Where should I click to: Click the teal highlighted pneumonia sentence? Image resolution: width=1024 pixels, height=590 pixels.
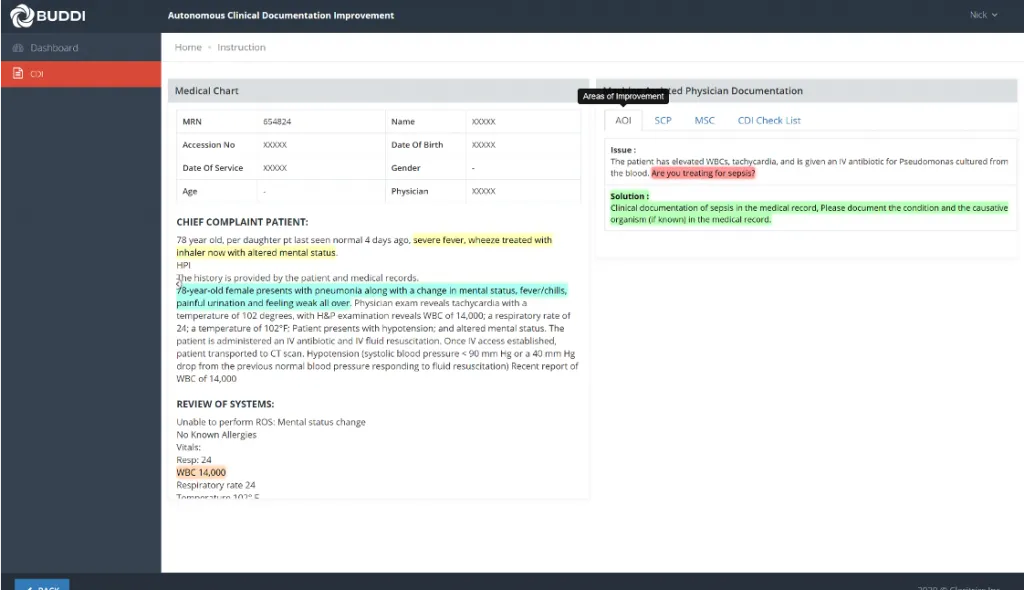(370, 291)
